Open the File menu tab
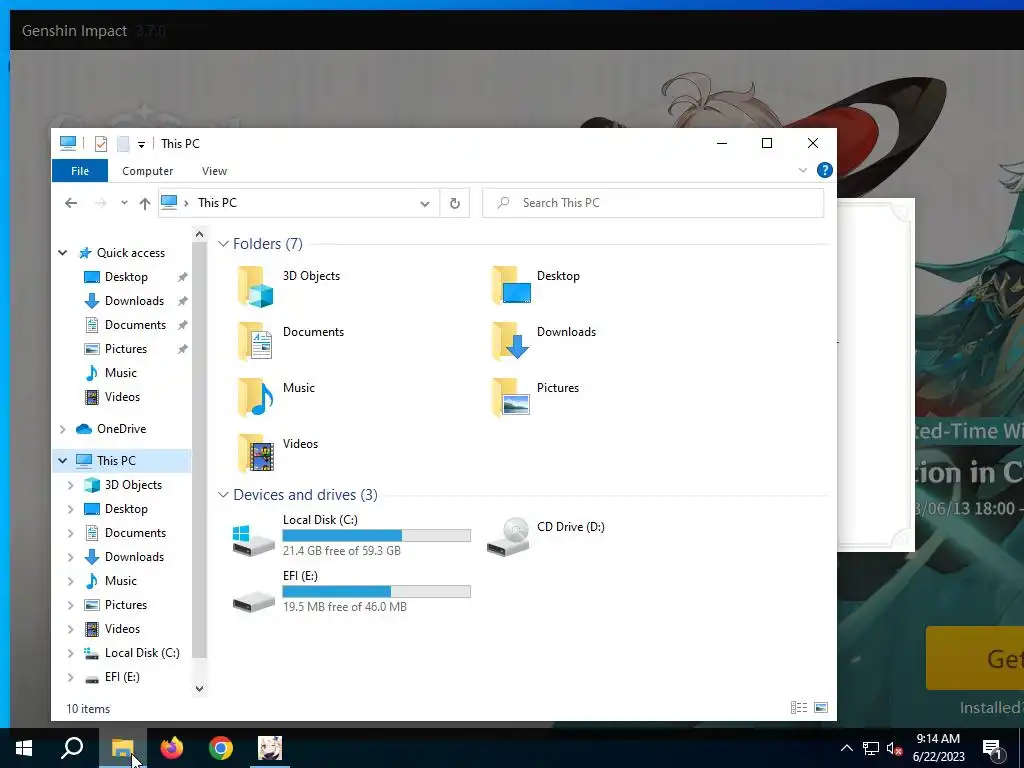Image resolution: width=1024 pixels, height=768 pixels. point(80,170)
